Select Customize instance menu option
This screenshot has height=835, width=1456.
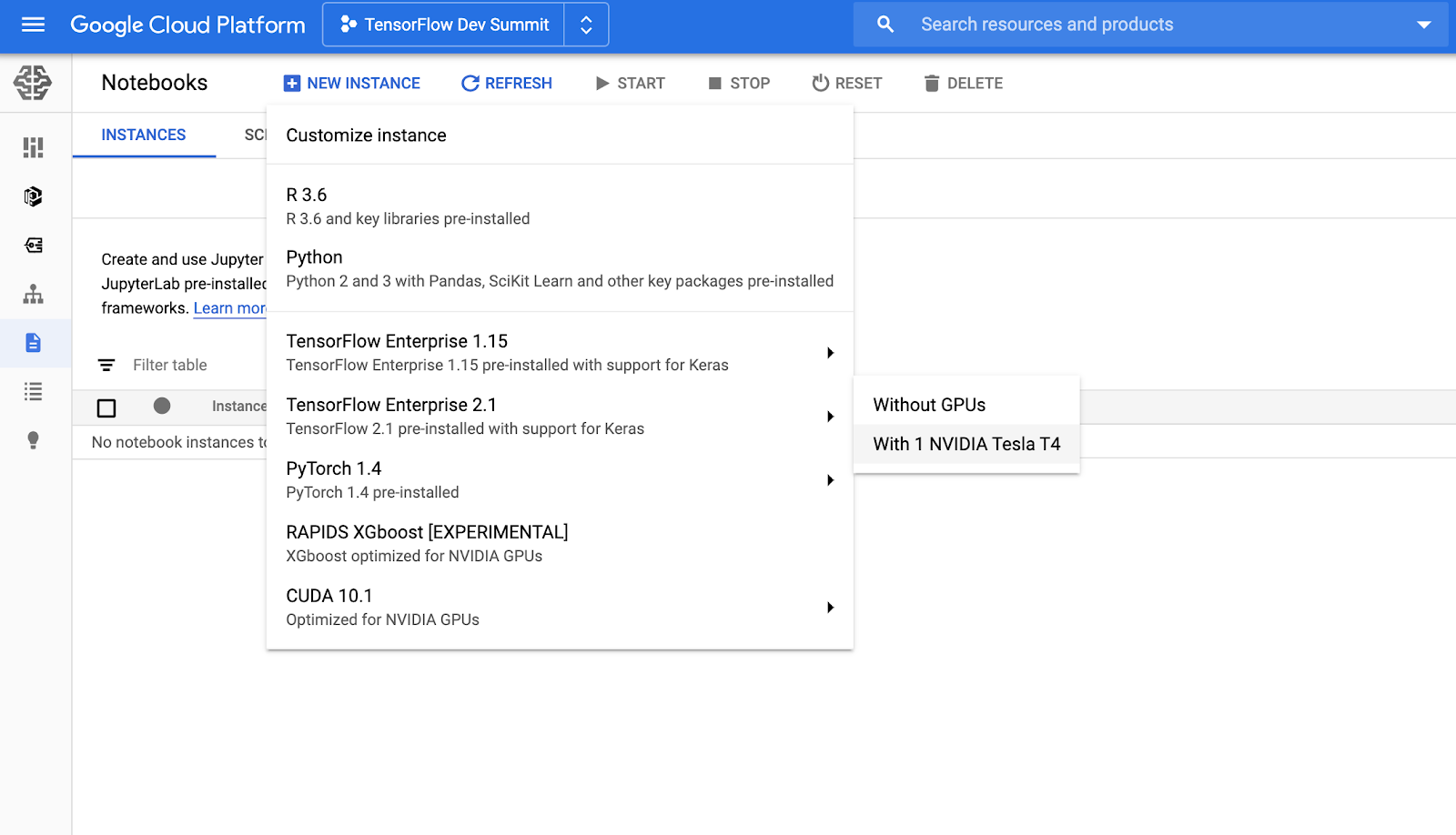point(560,136)
